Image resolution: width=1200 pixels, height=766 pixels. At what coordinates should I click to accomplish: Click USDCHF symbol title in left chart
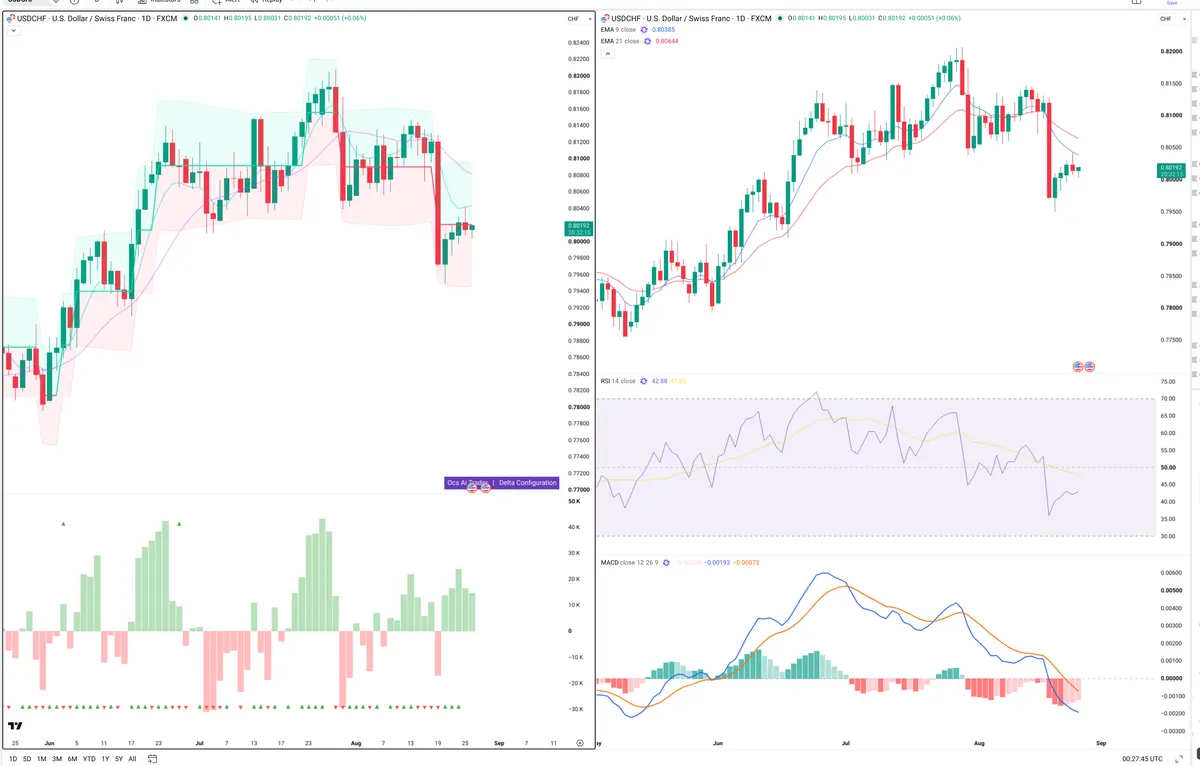[x=97, y=19]
